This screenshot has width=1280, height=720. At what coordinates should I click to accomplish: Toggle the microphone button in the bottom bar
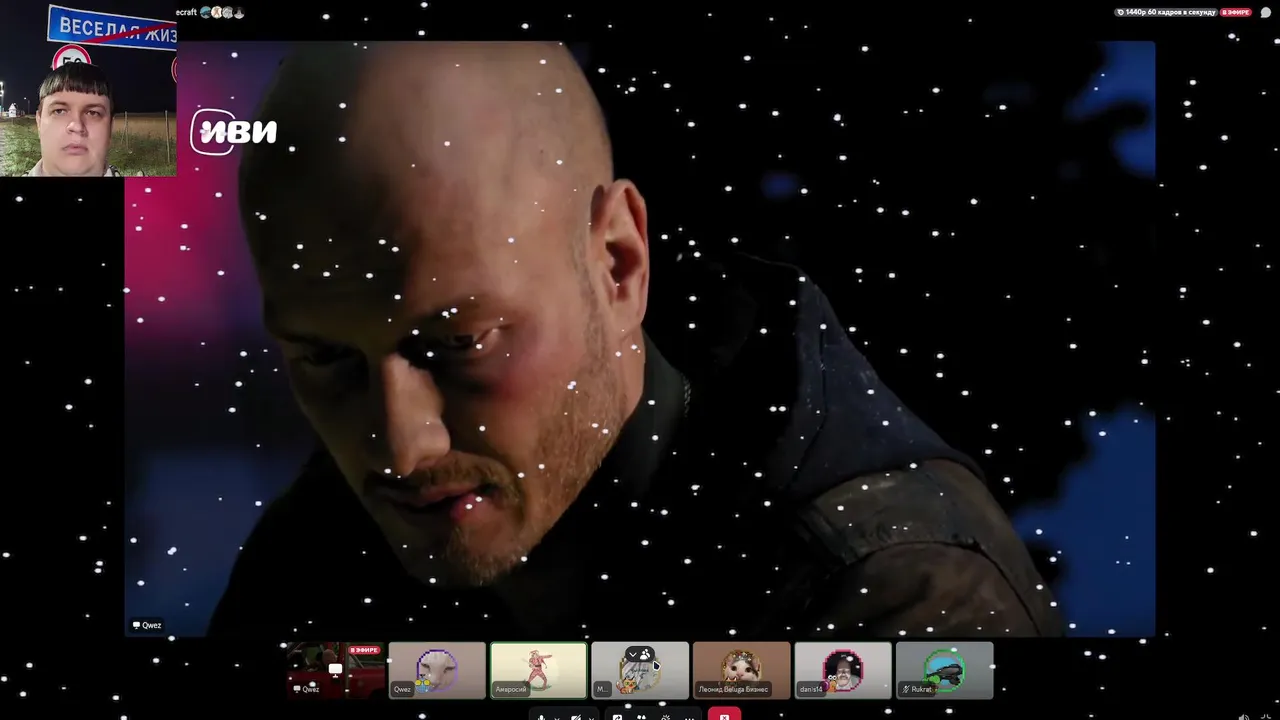[541, 715]
